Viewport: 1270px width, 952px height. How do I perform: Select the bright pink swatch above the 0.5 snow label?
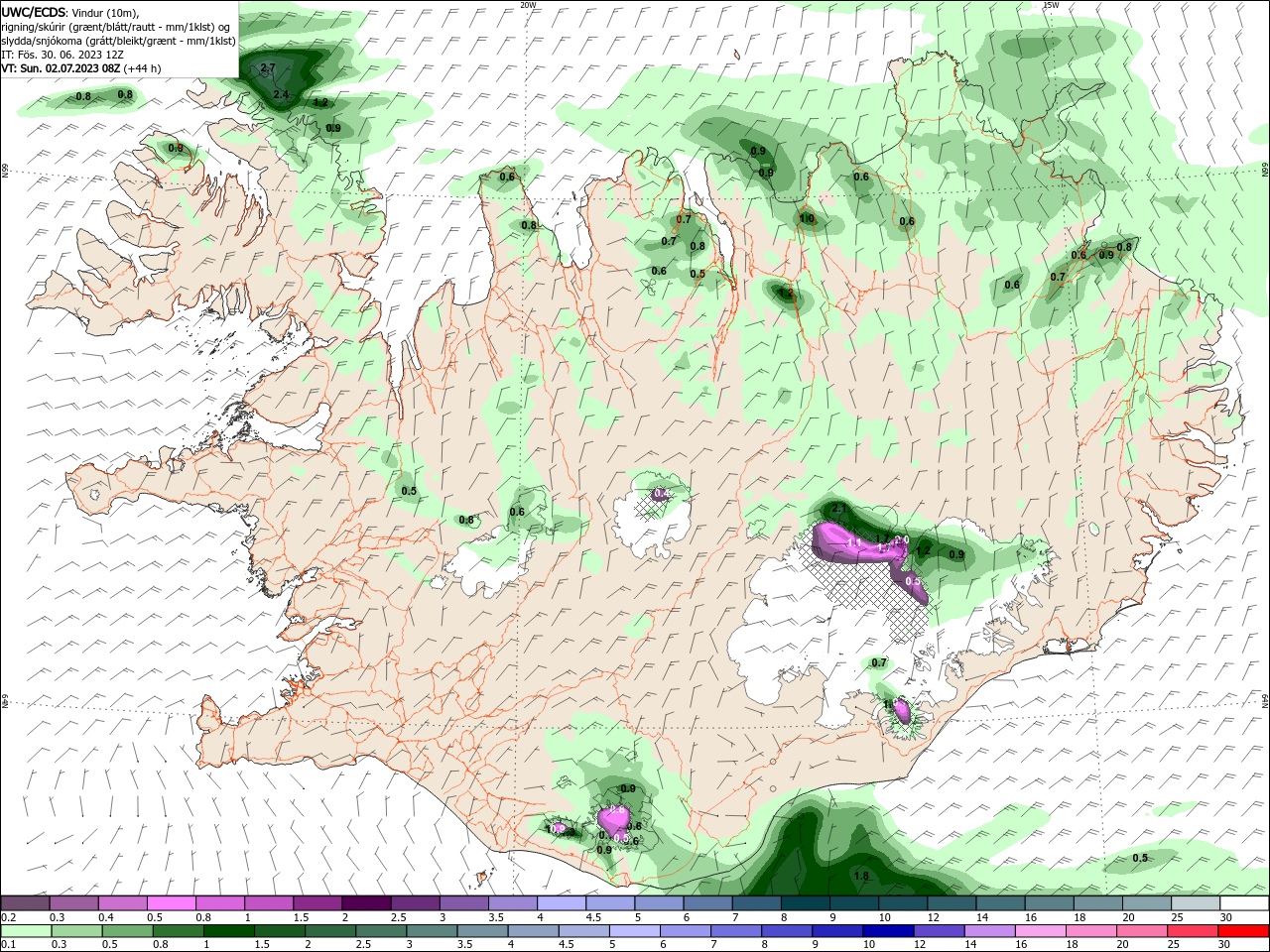pos(171,903)
